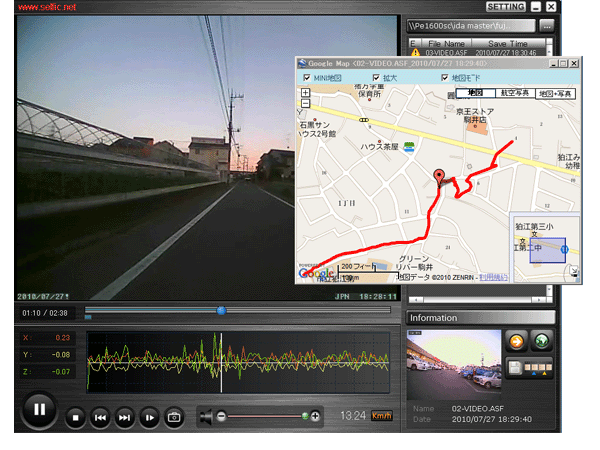The width and height of the screenshot is (600, 450).
Task: Skip to the next video file
Action: point(125,417)
